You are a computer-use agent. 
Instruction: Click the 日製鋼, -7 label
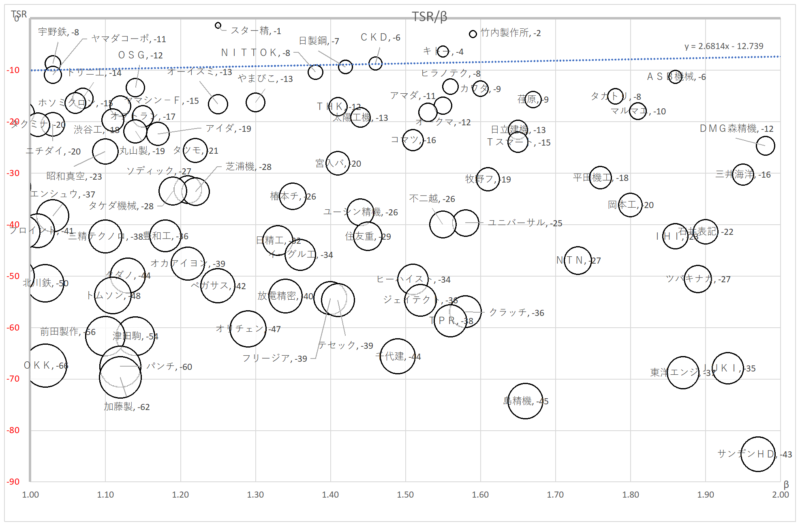coord(319,41)
